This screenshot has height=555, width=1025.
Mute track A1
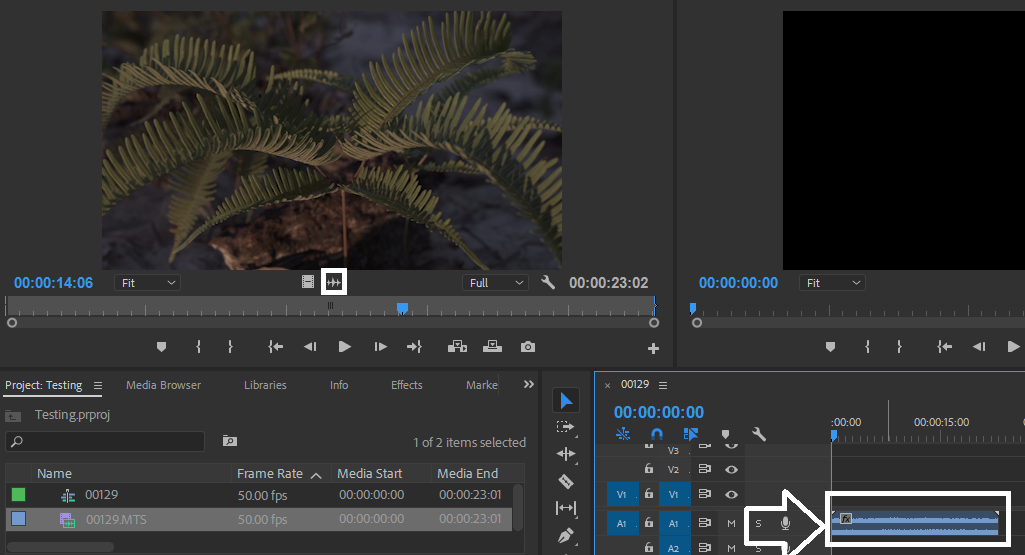coord(731,523)
